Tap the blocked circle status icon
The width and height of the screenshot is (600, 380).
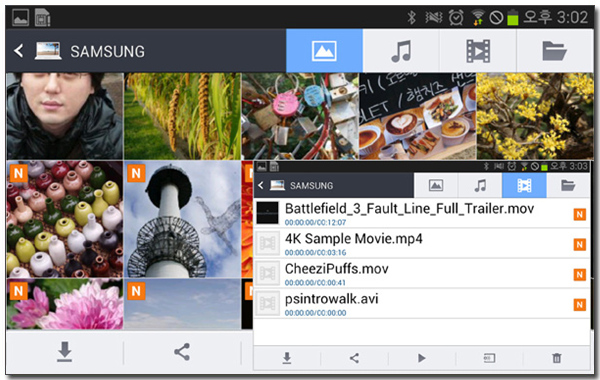[496, 18]
